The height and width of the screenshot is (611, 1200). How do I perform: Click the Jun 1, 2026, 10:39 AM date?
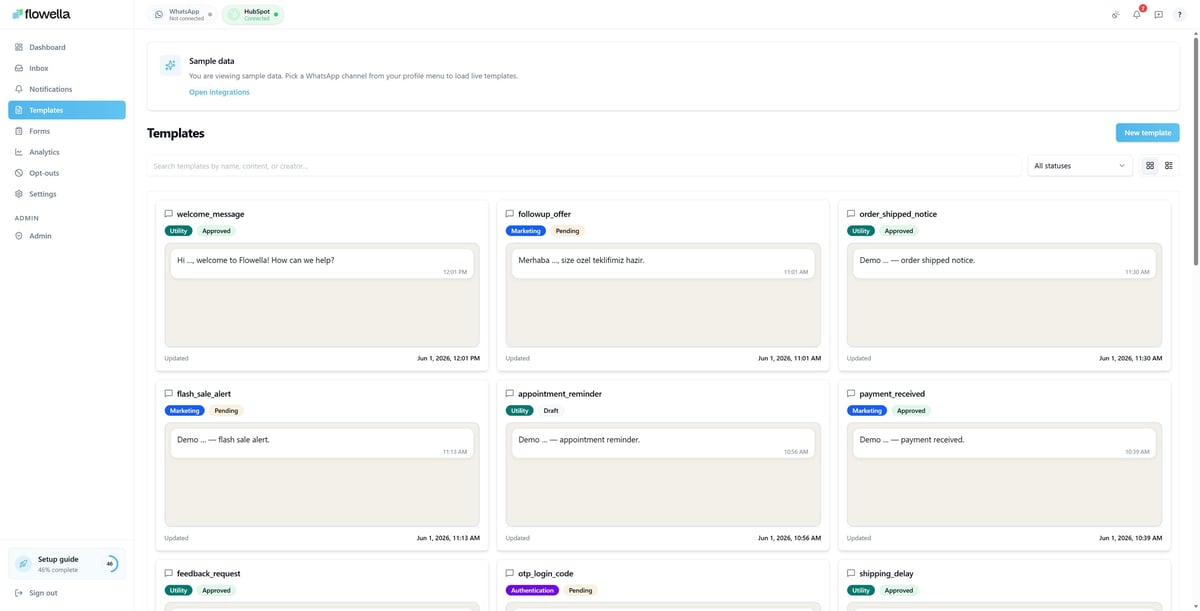pos(1130,538)
